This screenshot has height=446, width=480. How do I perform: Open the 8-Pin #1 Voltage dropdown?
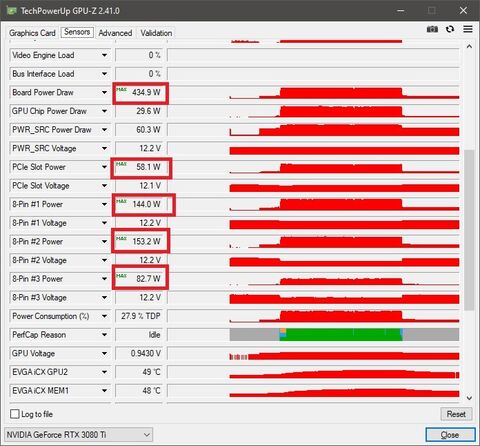pyautogui.click(x=104, y=223)
